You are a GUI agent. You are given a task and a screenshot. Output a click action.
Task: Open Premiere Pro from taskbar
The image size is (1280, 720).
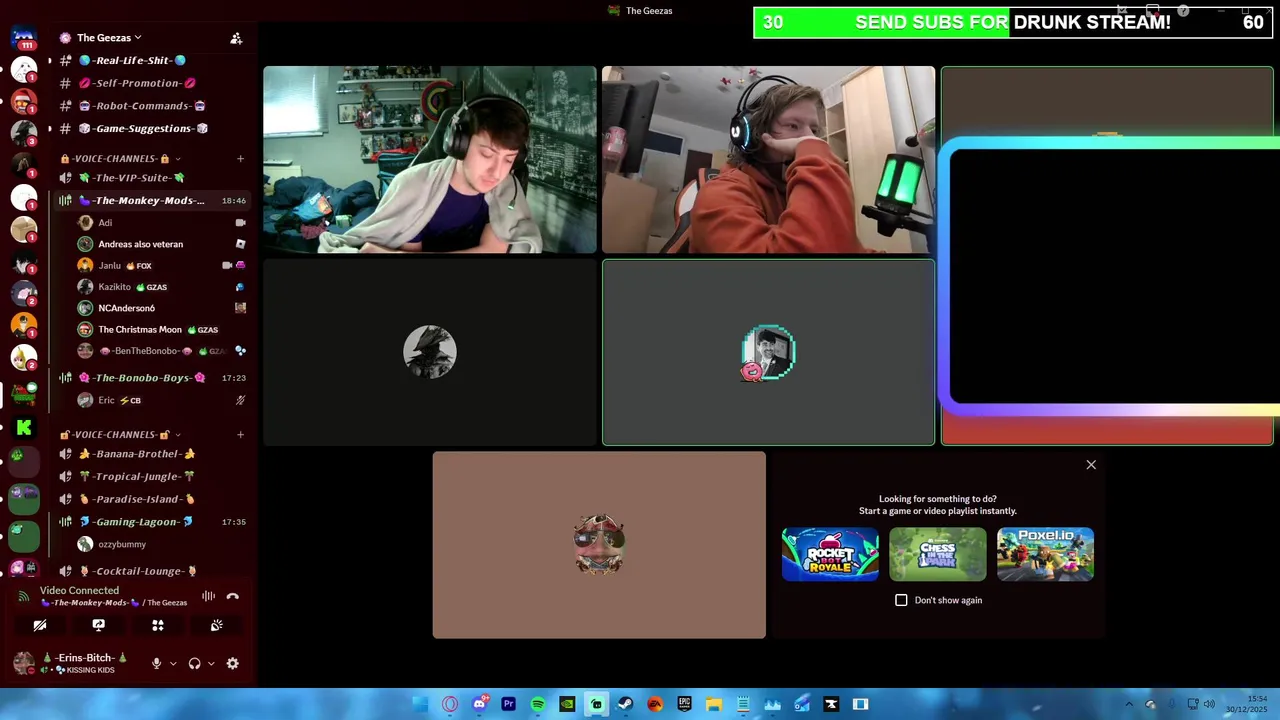[508, 704]
